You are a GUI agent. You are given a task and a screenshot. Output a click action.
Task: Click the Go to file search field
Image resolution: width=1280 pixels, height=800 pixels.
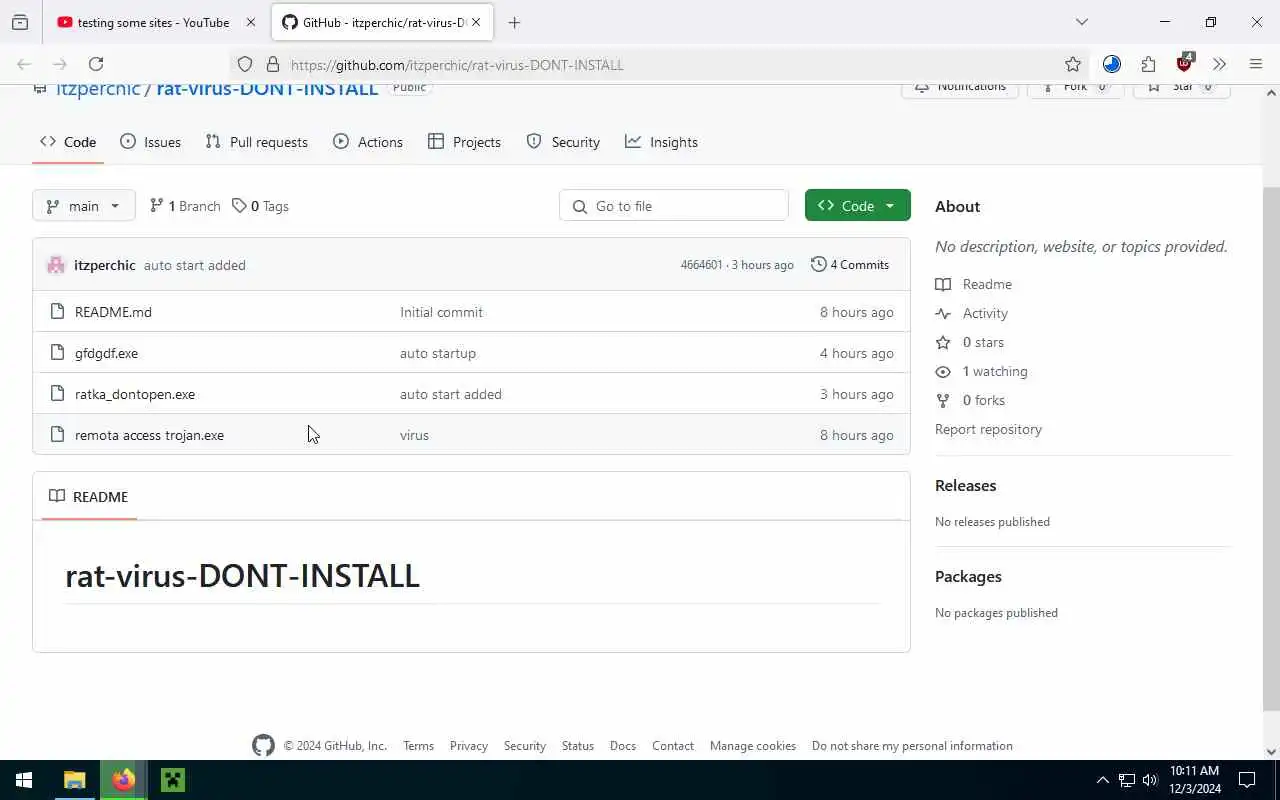[674, 206]
